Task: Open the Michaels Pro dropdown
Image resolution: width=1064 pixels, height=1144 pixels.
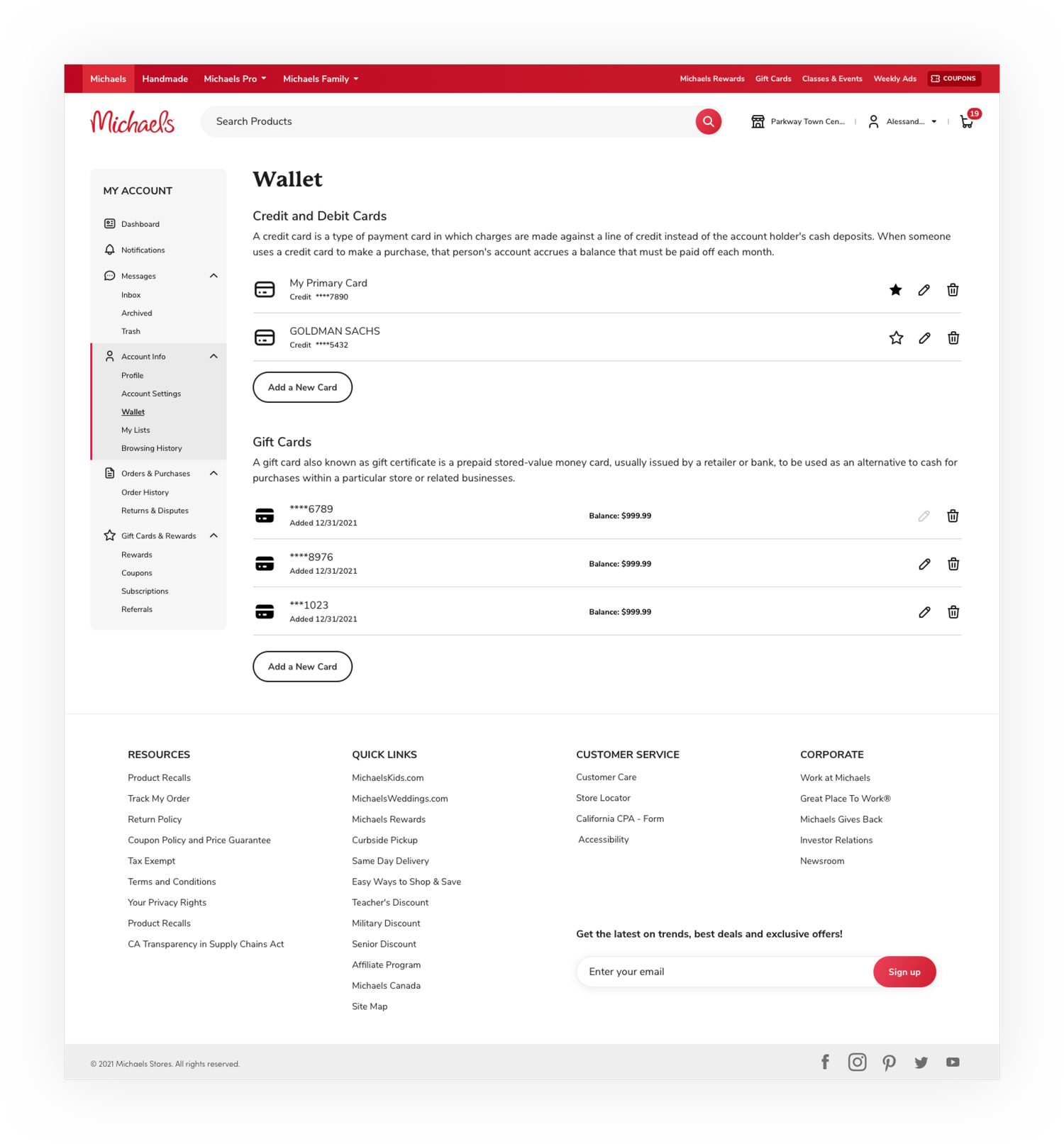Action: 235,79
